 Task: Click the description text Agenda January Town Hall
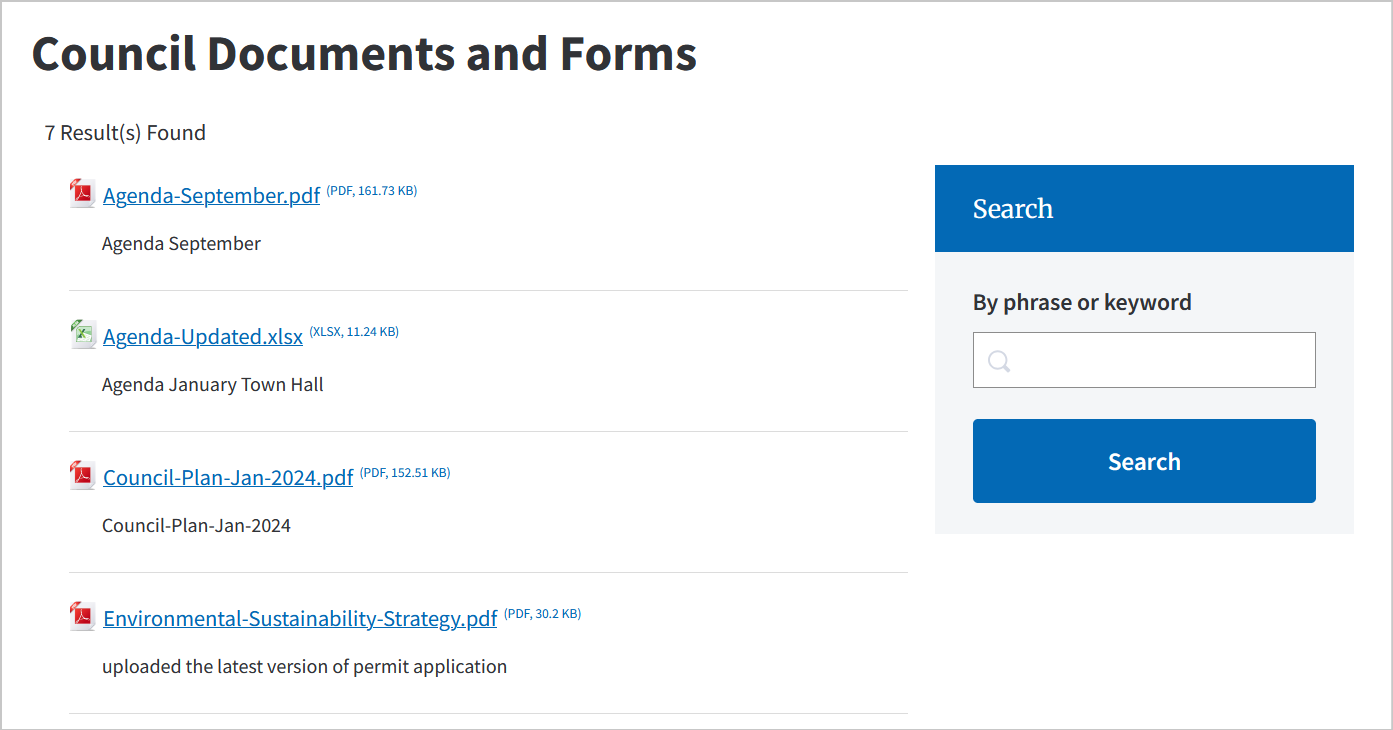pos(212,384)
